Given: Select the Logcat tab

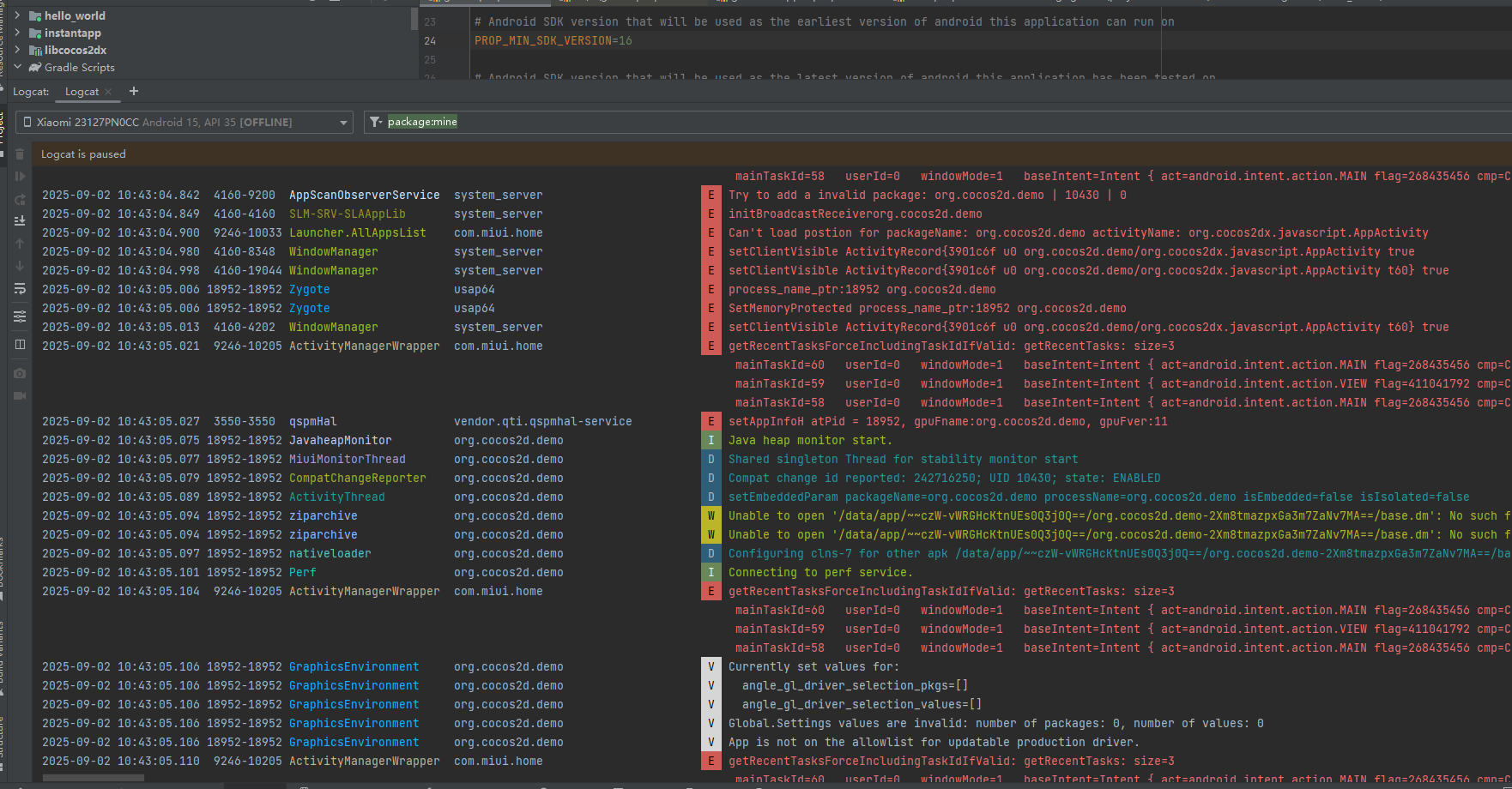Looking at the screenshot, I should pos(82,92).
